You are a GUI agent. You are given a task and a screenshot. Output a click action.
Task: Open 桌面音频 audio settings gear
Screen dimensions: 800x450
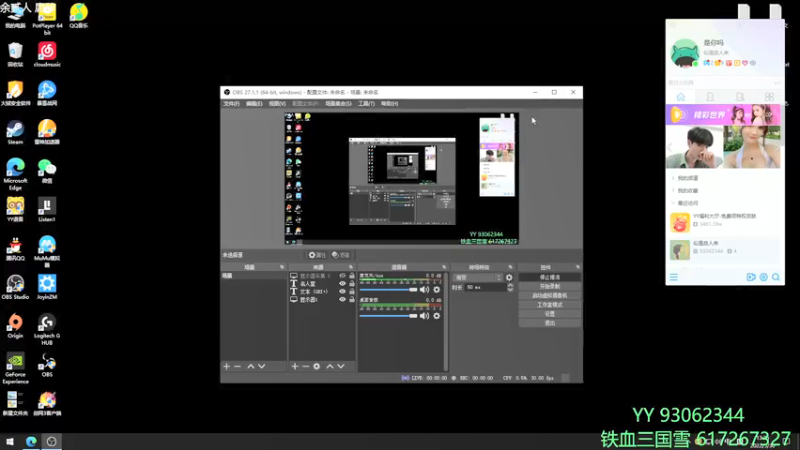[437, 316]
